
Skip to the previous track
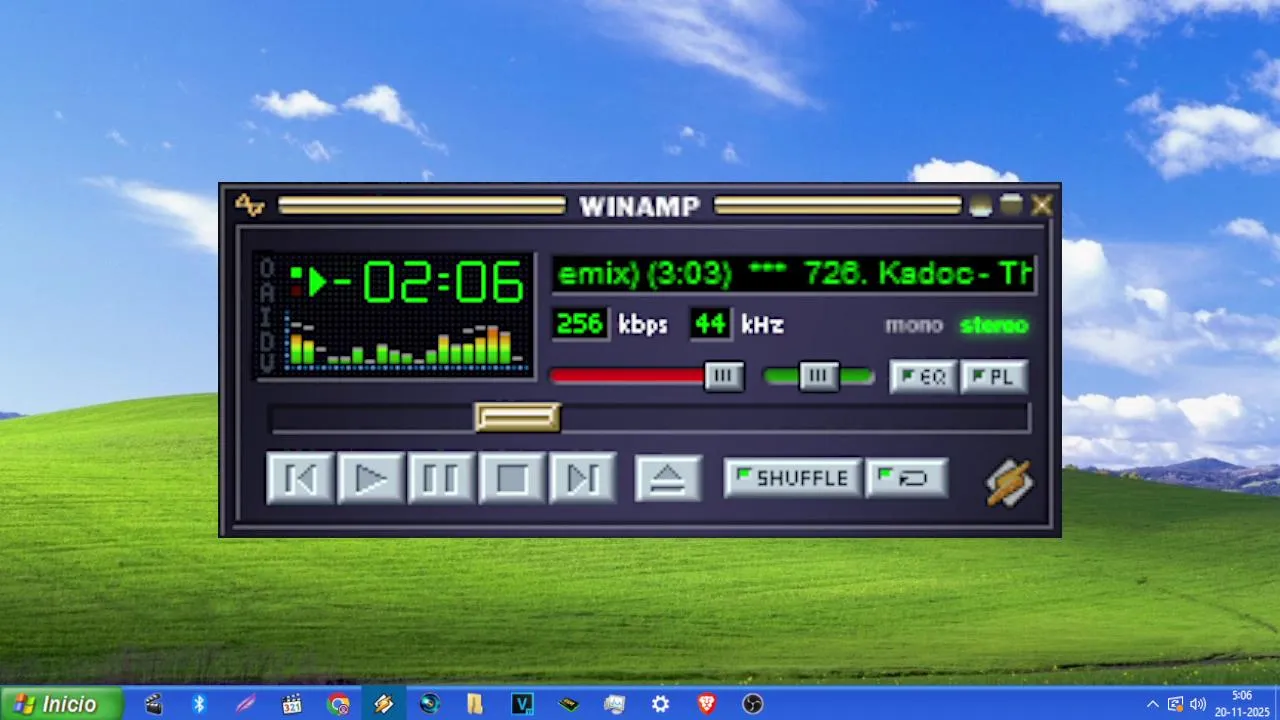click(300, 478)
